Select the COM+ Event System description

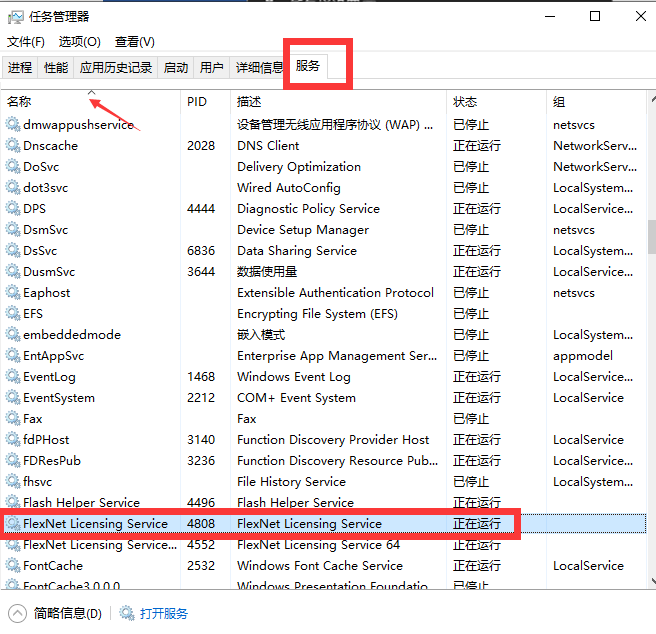pyautogui.click(x=296, y=398)
